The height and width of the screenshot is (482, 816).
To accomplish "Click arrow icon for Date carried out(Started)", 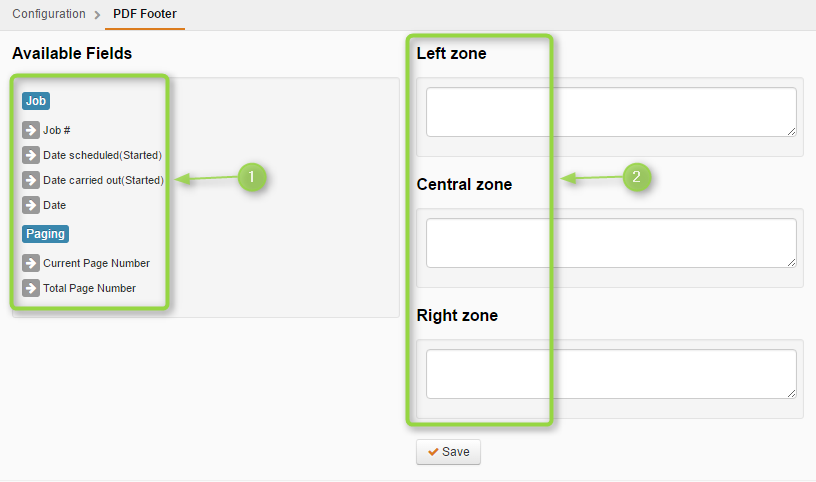I will (31, 180).
